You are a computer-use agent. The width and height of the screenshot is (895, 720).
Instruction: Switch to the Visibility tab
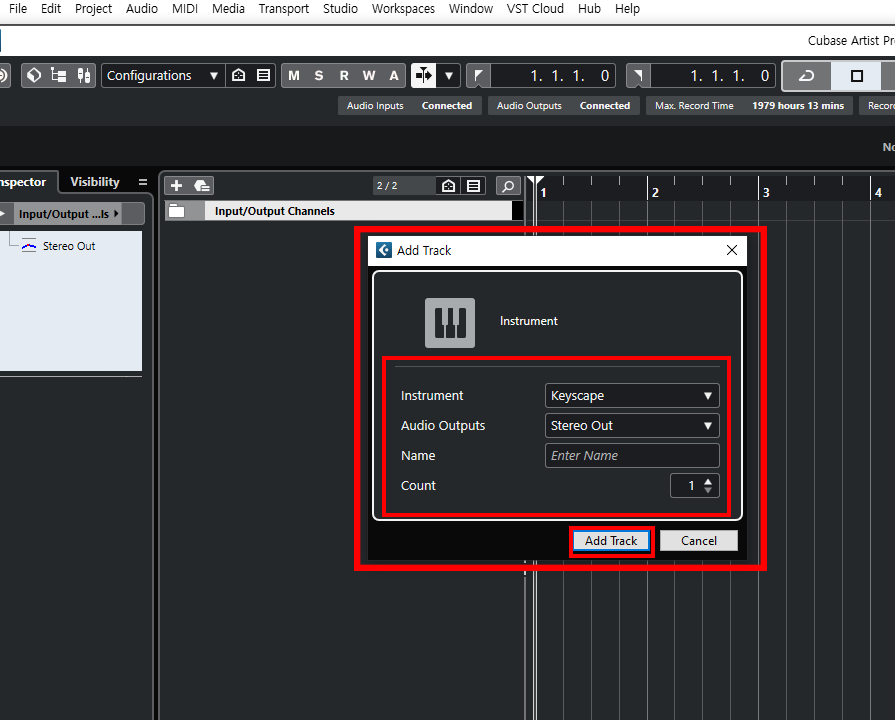click(95, 182)
